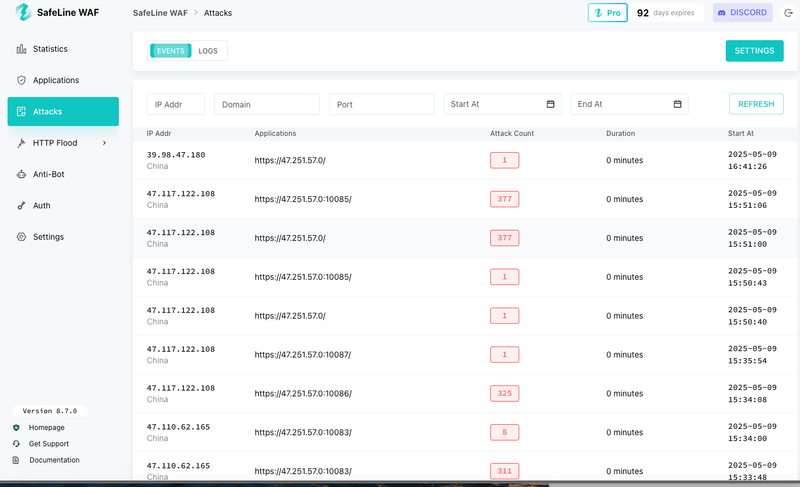This screenshot has width=800, height=487.
Task: Click the Start At date field
Action: tap(503, 104)
